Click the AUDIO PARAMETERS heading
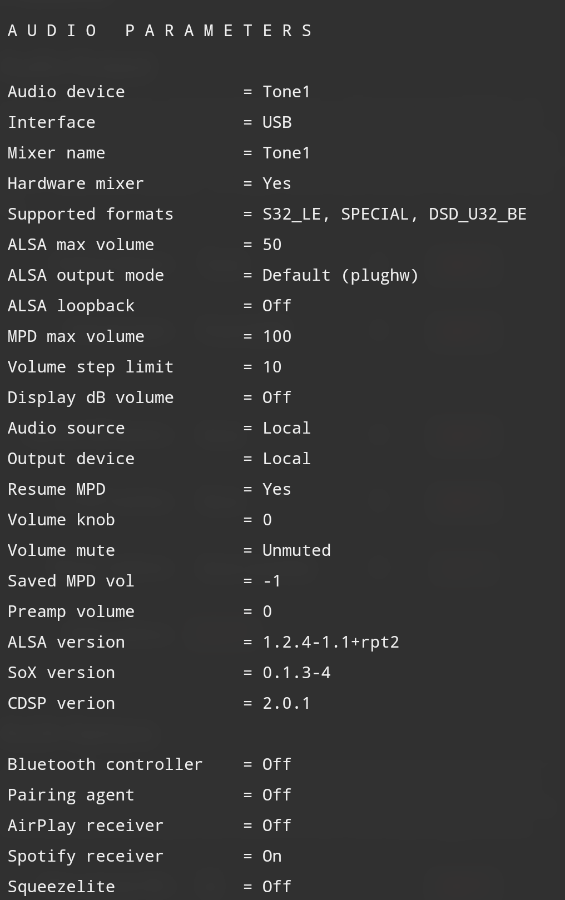Viewport: 565px width, 900px height. click(x=160, y=30)
